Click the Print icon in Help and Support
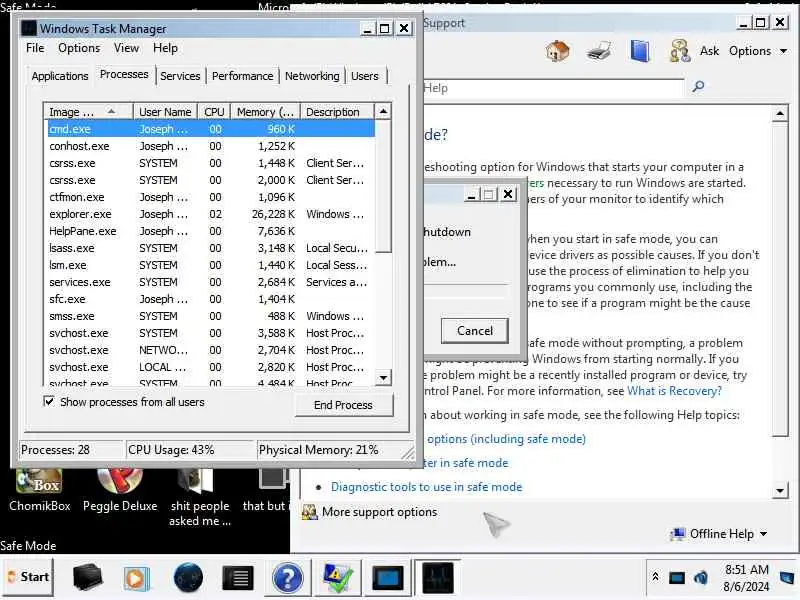The height and width of the screenshot is (600, 800). tap(599, 51)
